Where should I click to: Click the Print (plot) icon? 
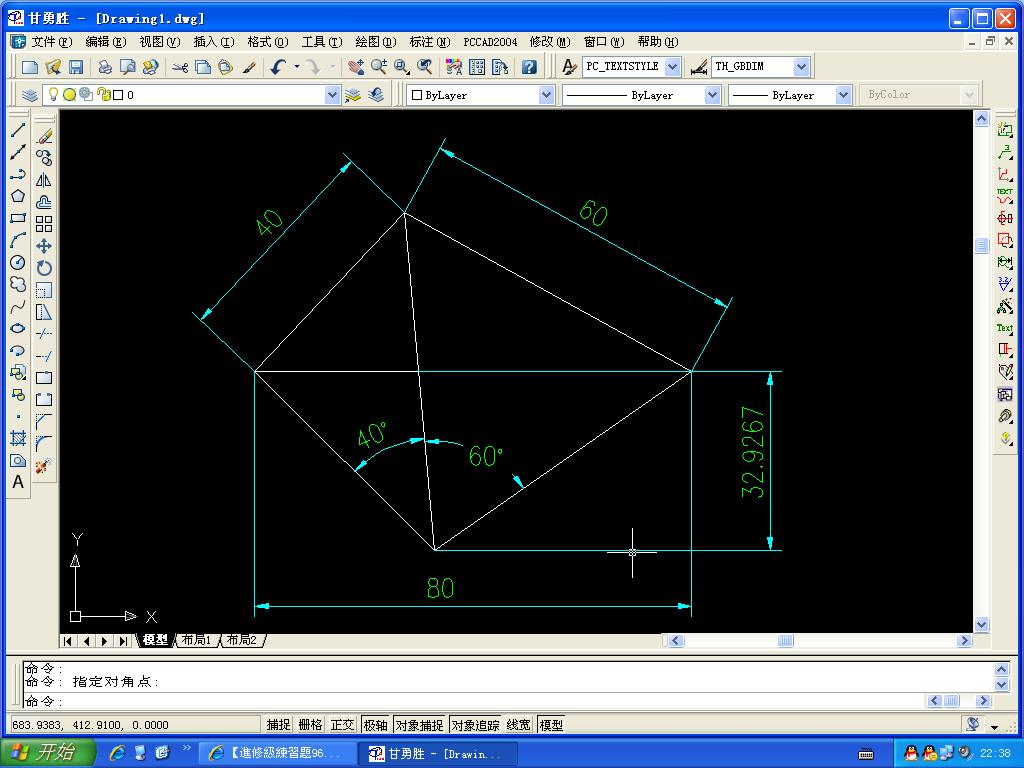pyautogui.click(x=104, y=67)
